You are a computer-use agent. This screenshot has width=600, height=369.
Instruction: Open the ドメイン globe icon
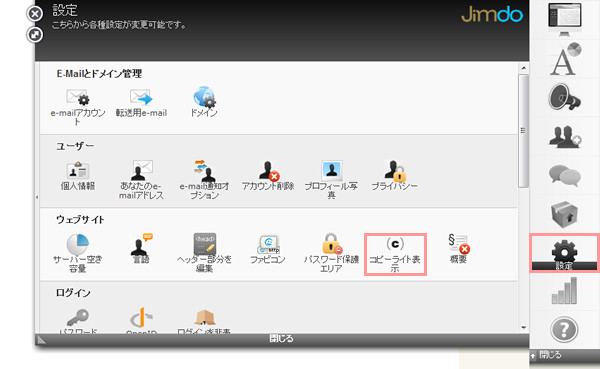click(204, 97)
